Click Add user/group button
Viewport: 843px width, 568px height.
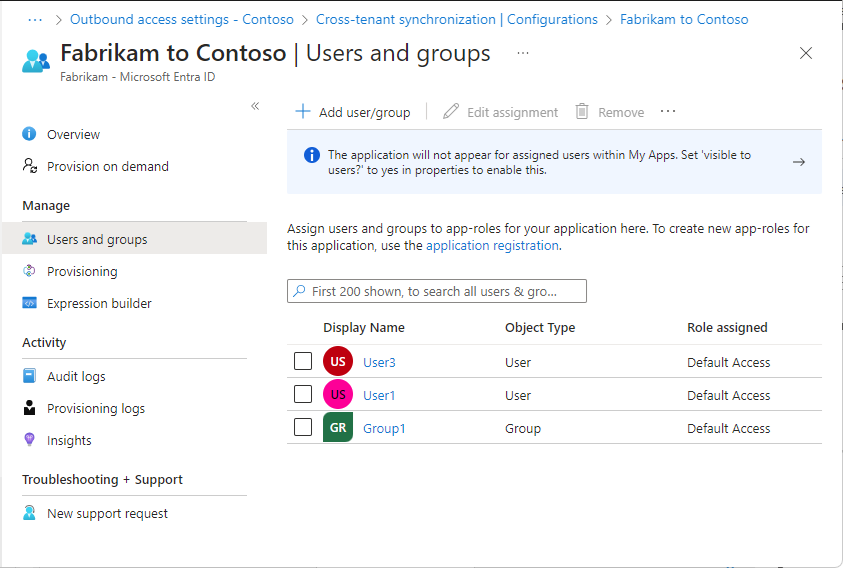353,112
